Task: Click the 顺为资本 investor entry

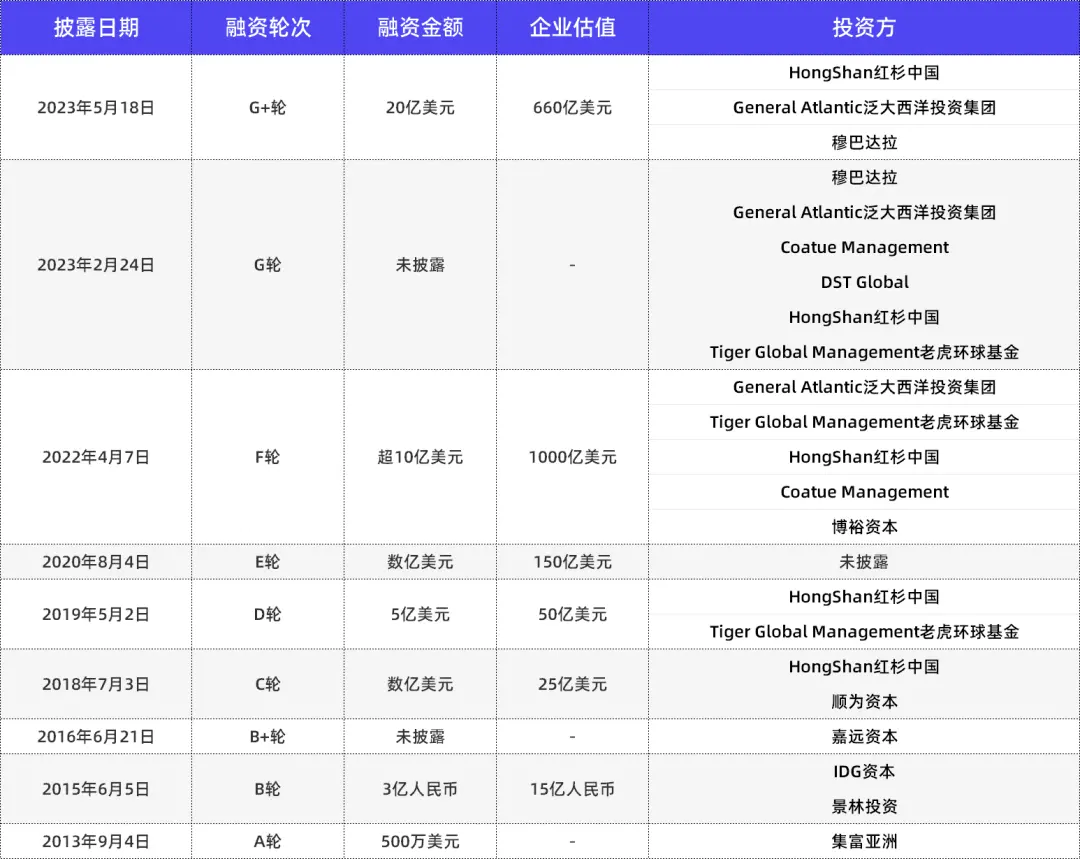Action: (x=864, y=701)
